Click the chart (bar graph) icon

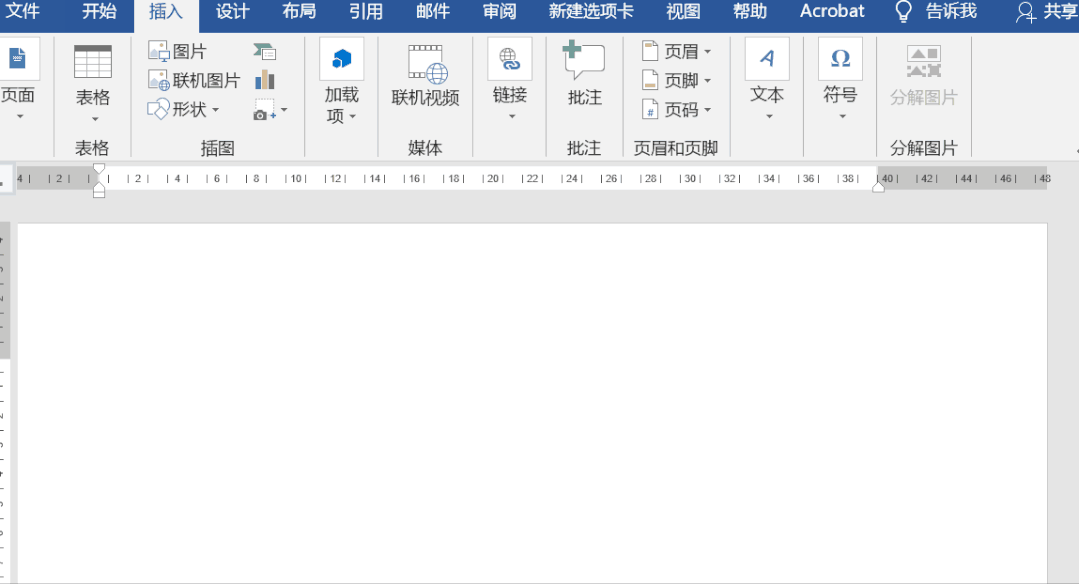[265, 80]
